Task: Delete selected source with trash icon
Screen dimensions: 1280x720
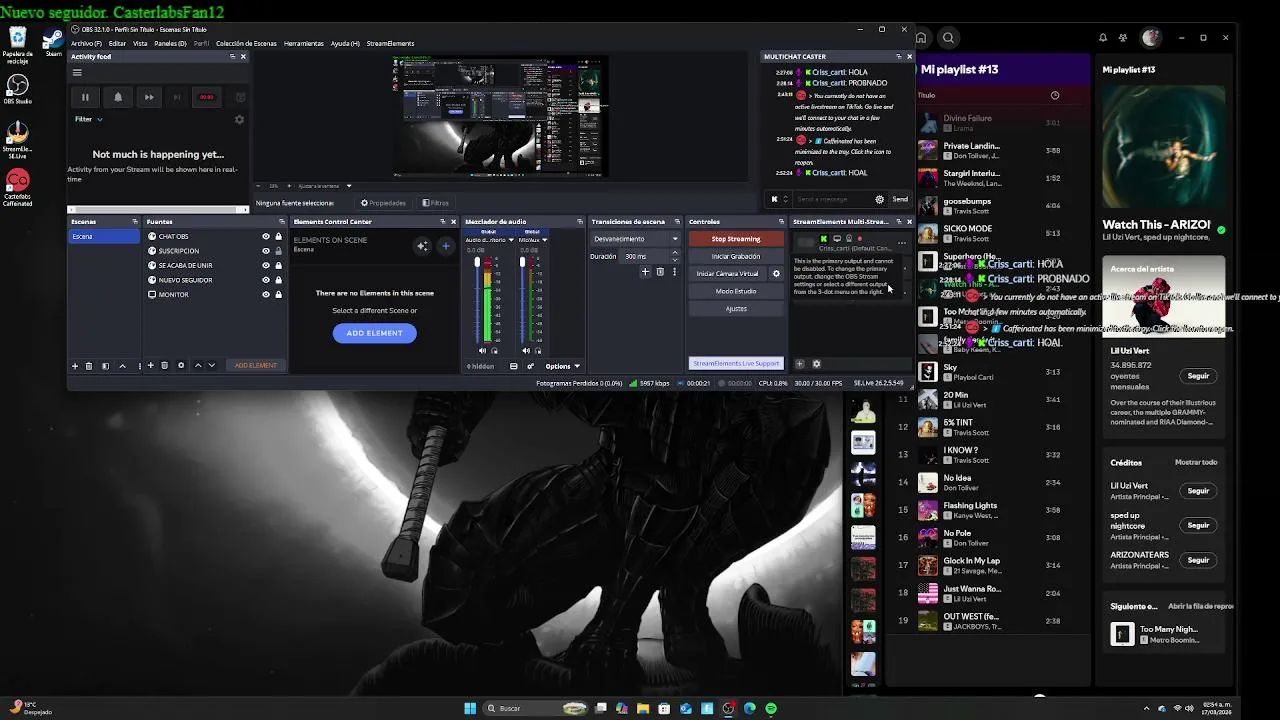Action: pyautogui.click(x=165, y=366)
